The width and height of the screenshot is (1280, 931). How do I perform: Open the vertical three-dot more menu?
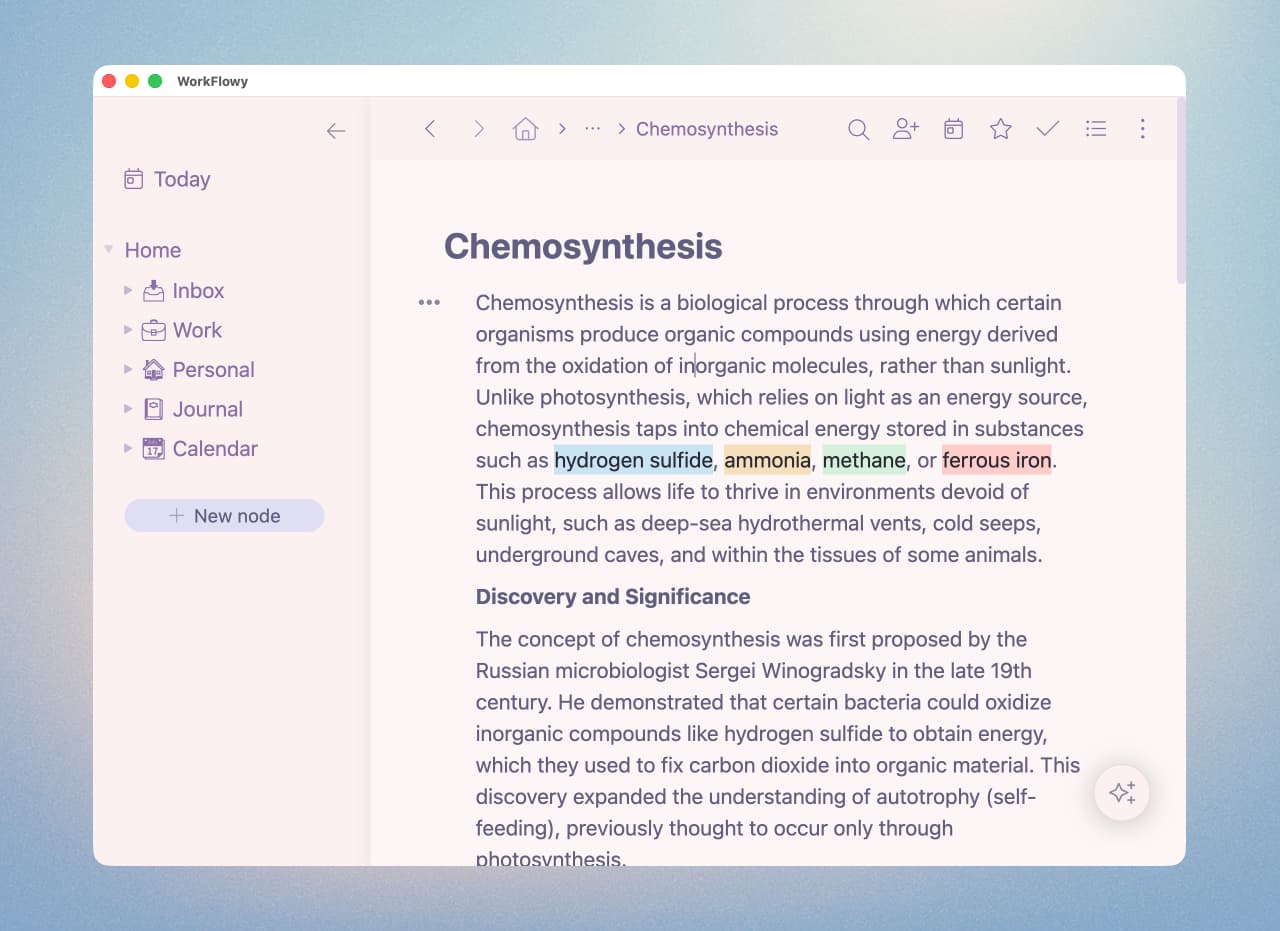(1142, 129)
